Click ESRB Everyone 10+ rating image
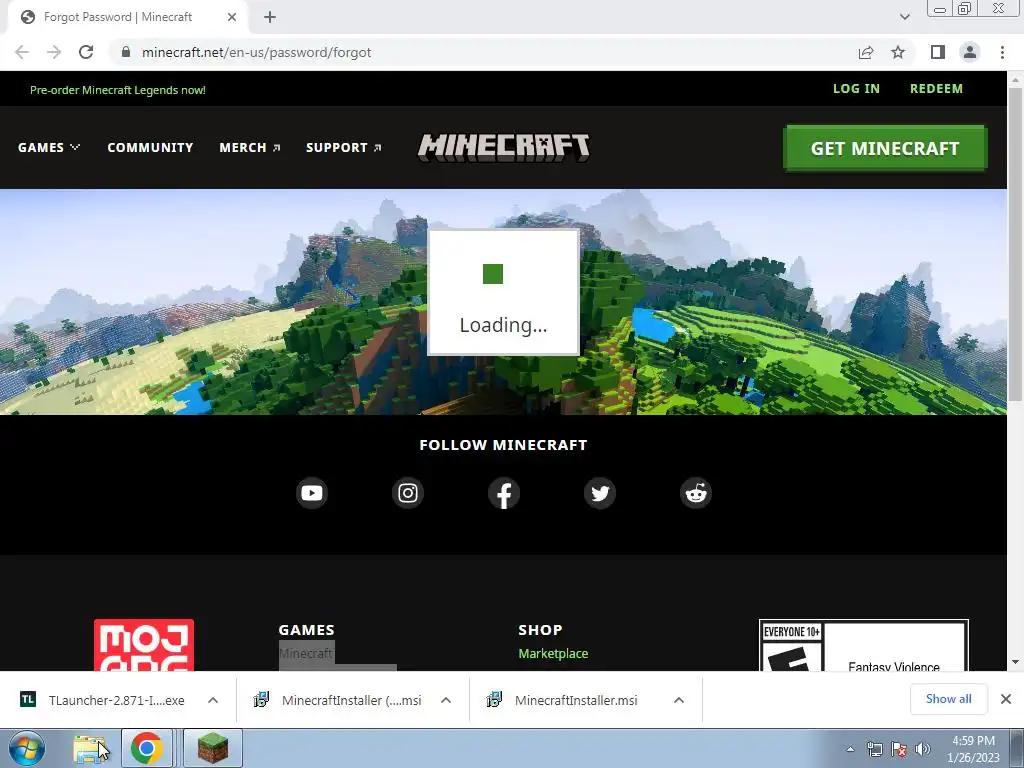Image resolution: width=1024 pixels, height=768 pixels. click(863, 645)
